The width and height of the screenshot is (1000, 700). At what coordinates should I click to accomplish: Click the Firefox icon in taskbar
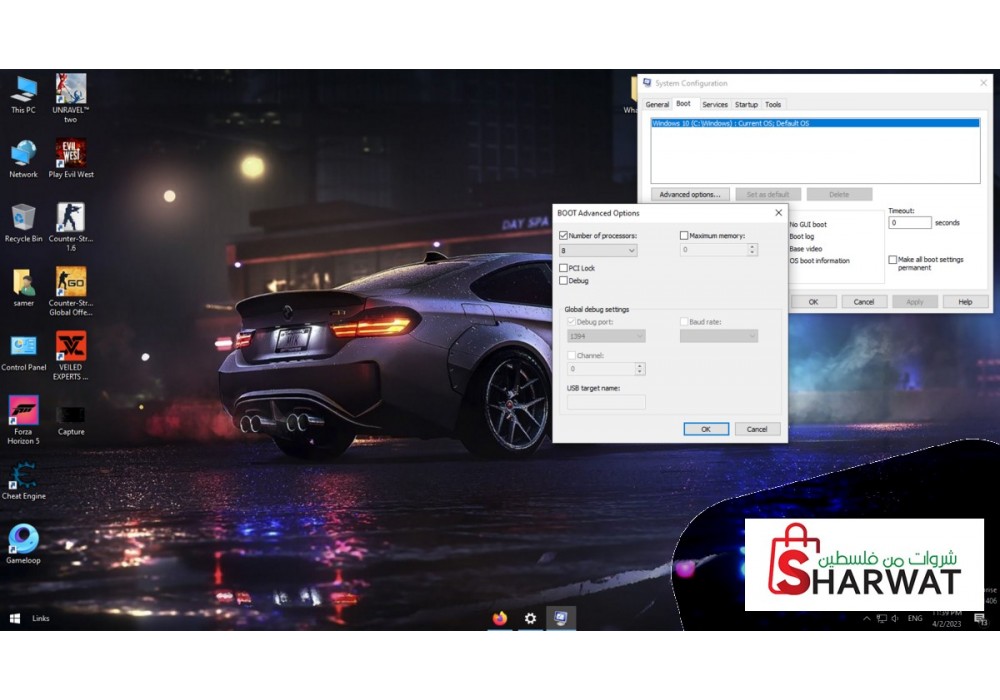(499, 618)
